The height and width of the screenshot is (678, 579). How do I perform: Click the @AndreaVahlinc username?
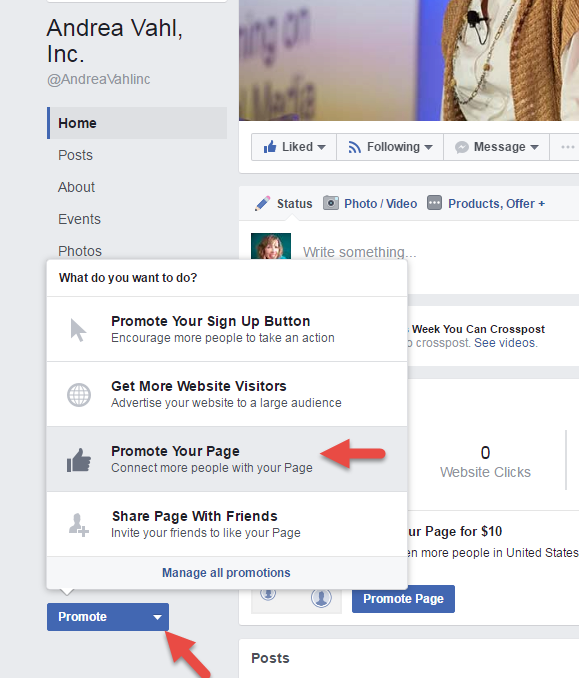(x=99, y=79)
